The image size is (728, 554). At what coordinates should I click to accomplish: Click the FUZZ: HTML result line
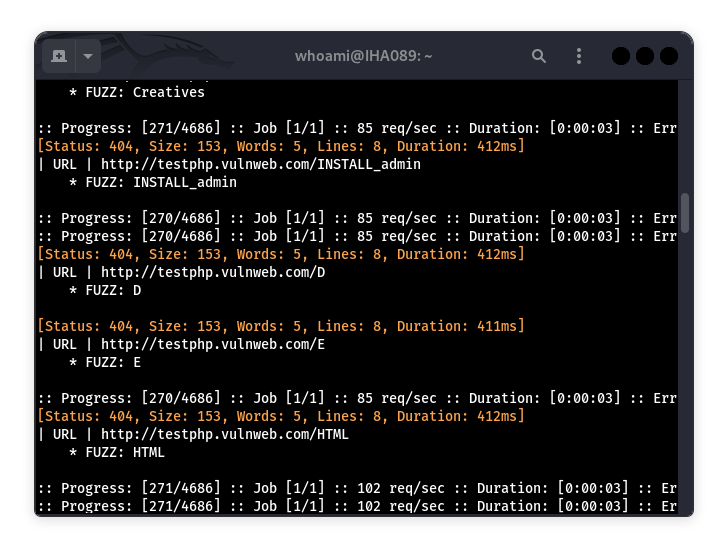116,452
